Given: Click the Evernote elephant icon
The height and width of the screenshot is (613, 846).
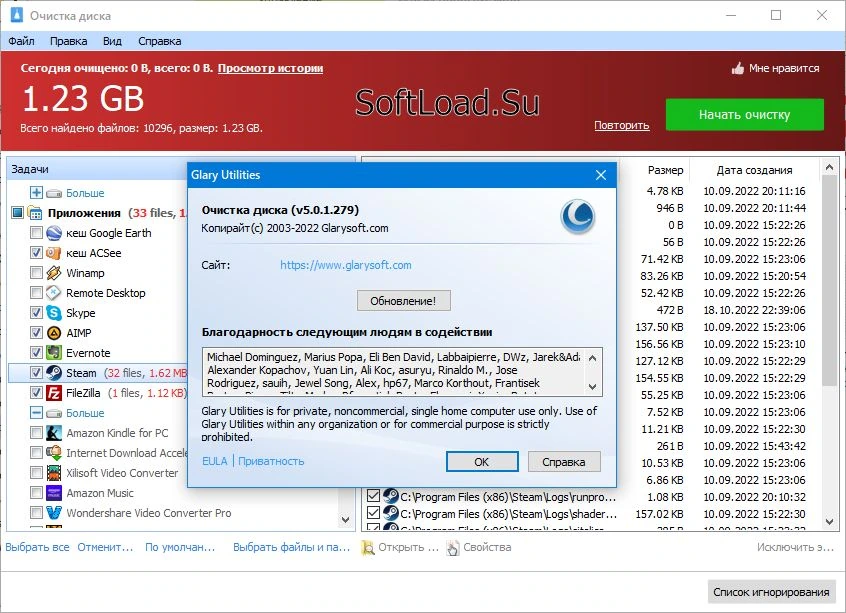Looking at the screenshot, I should 53,353.
